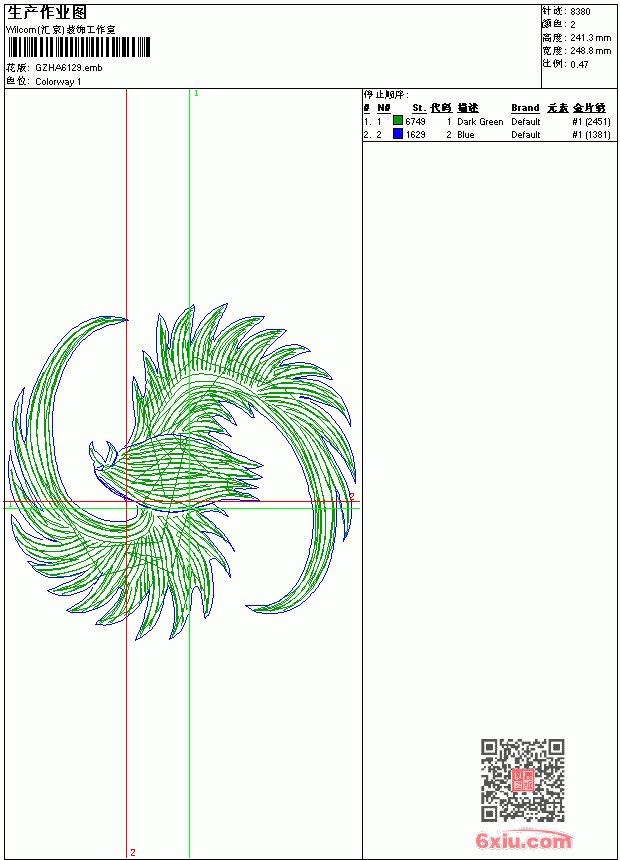Click the green marker 1 at the horizontal line's left end
The image size is (620, 860).
[10, 504]
